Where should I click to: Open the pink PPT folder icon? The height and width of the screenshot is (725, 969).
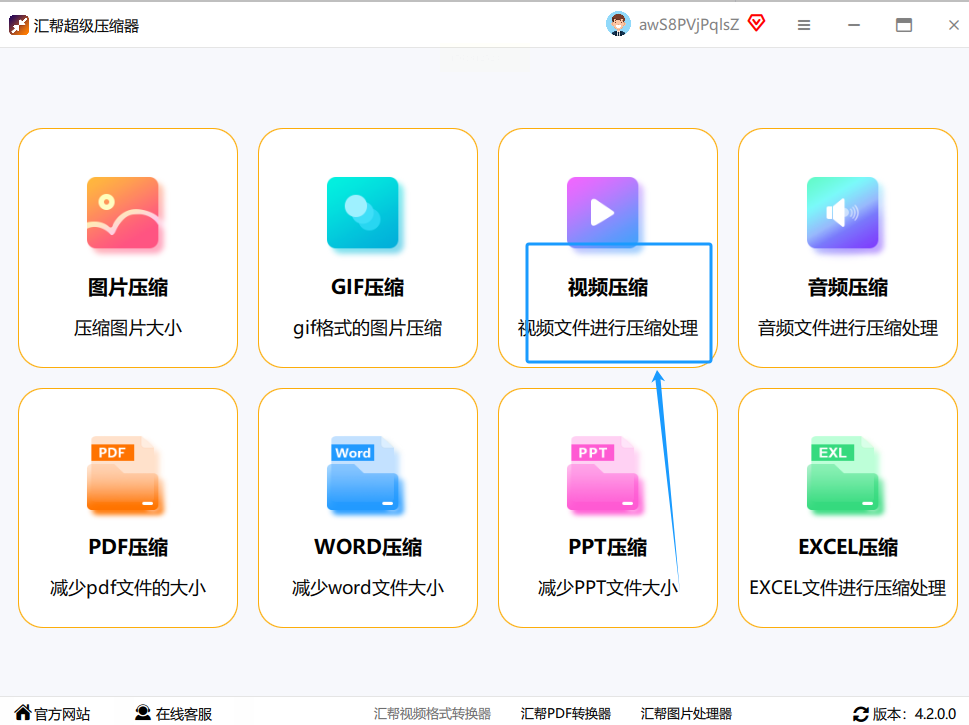click(x=604, y=474)
